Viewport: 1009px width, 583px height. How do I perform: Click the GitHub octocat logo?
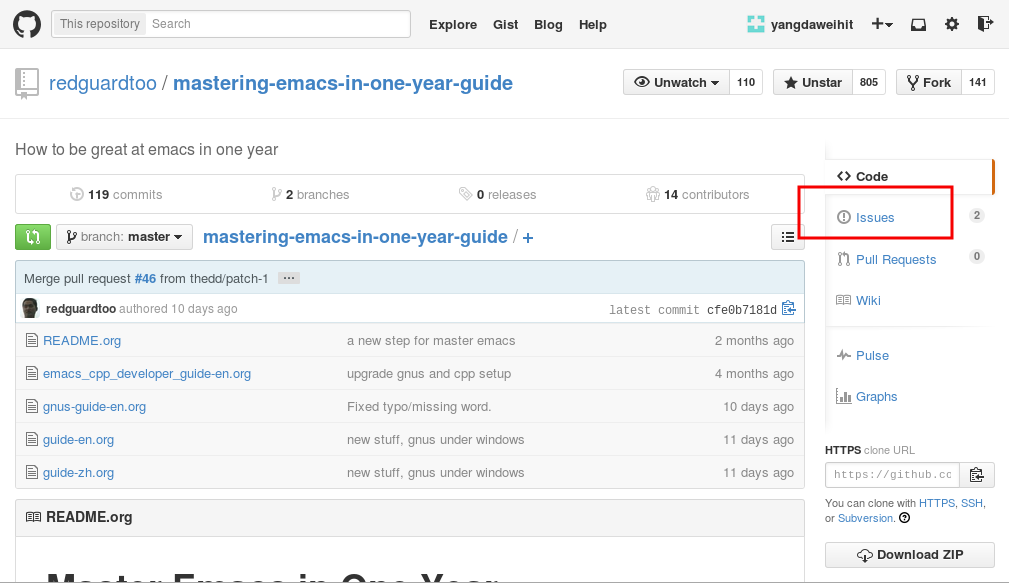(x=27, y=24)
